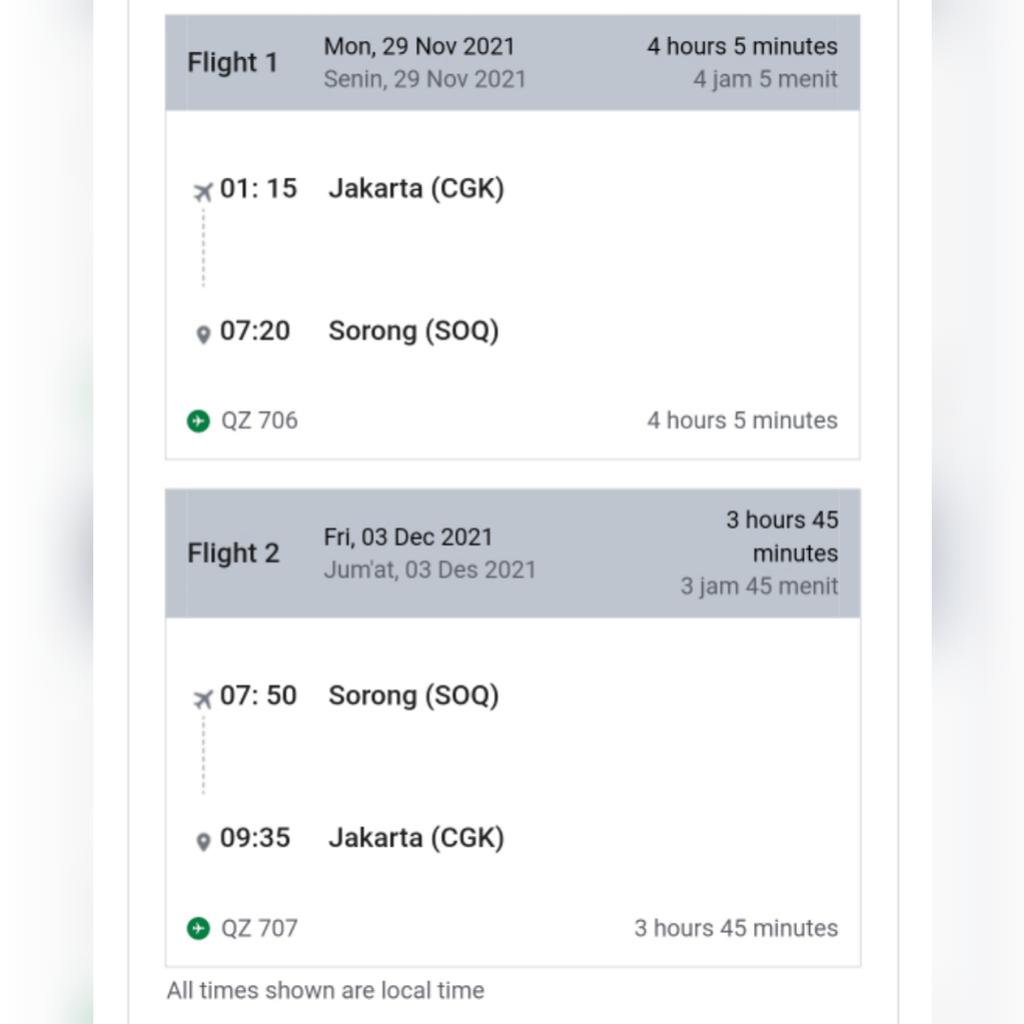Click the Sorong (SOQ) departure airport in Flight 2
Image resolution: width=1024 pixels, height=1024 pixels.
(413, 696)
